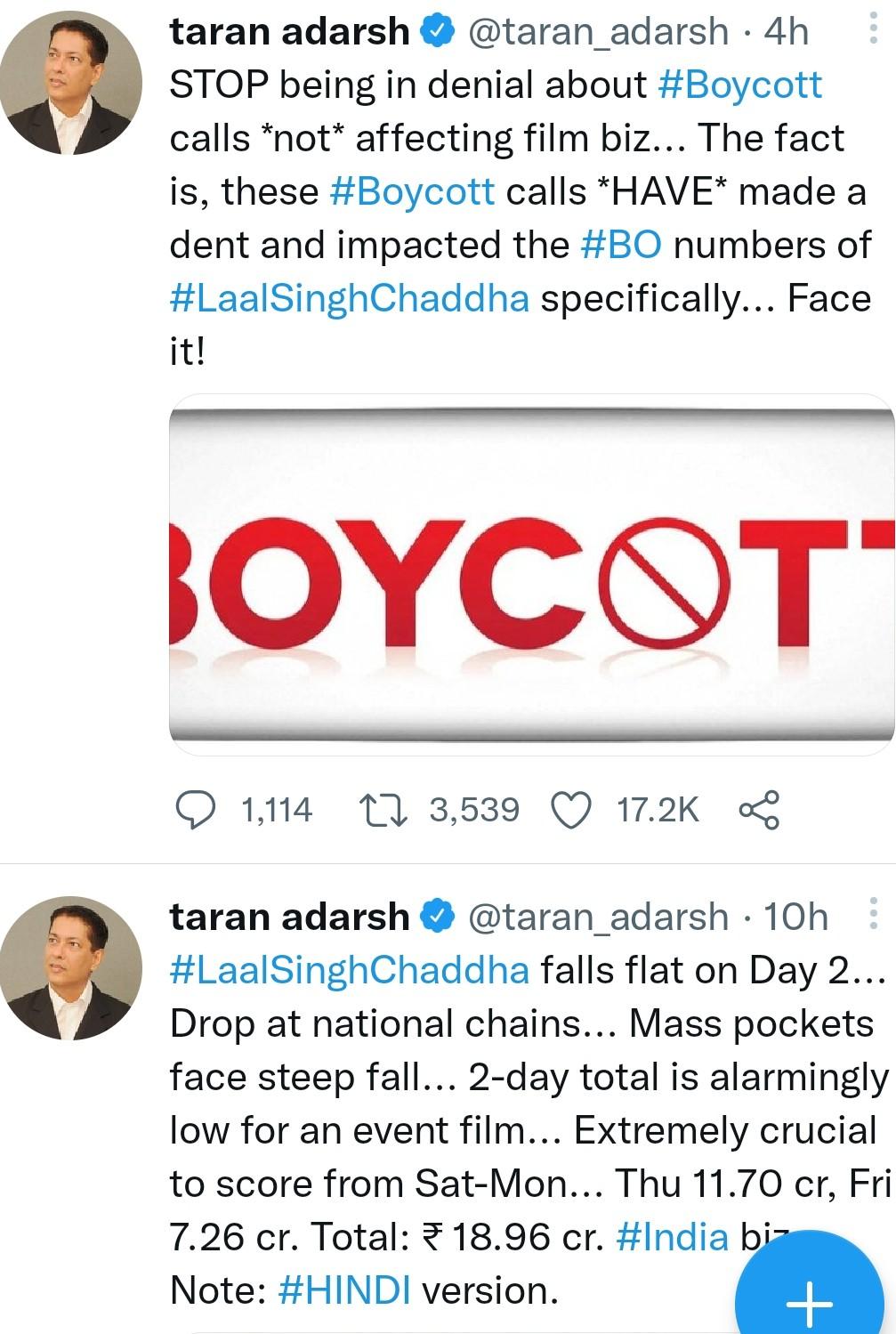Click taran adarsh name on second tweet
The height and width of the screenshot is (1334, 896).
click(x=289, y=917)
